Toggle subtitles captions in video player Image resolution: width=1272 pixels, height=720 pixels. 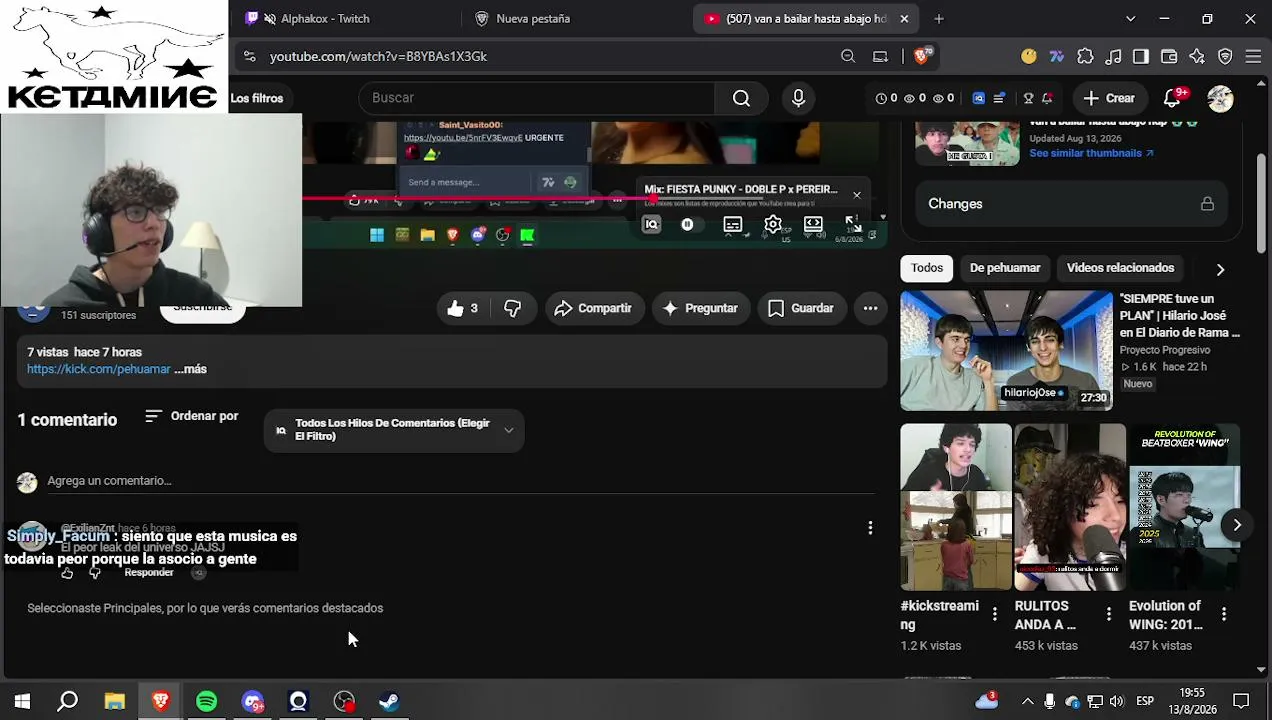[733, 225]
